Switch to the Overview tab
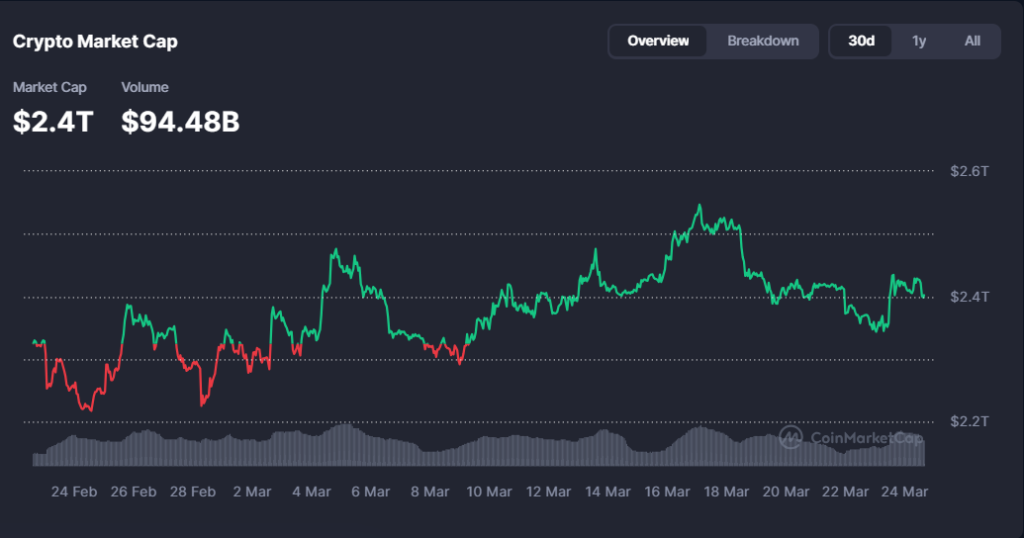Viewport: 1024px width, 538px height. (658, 41)
